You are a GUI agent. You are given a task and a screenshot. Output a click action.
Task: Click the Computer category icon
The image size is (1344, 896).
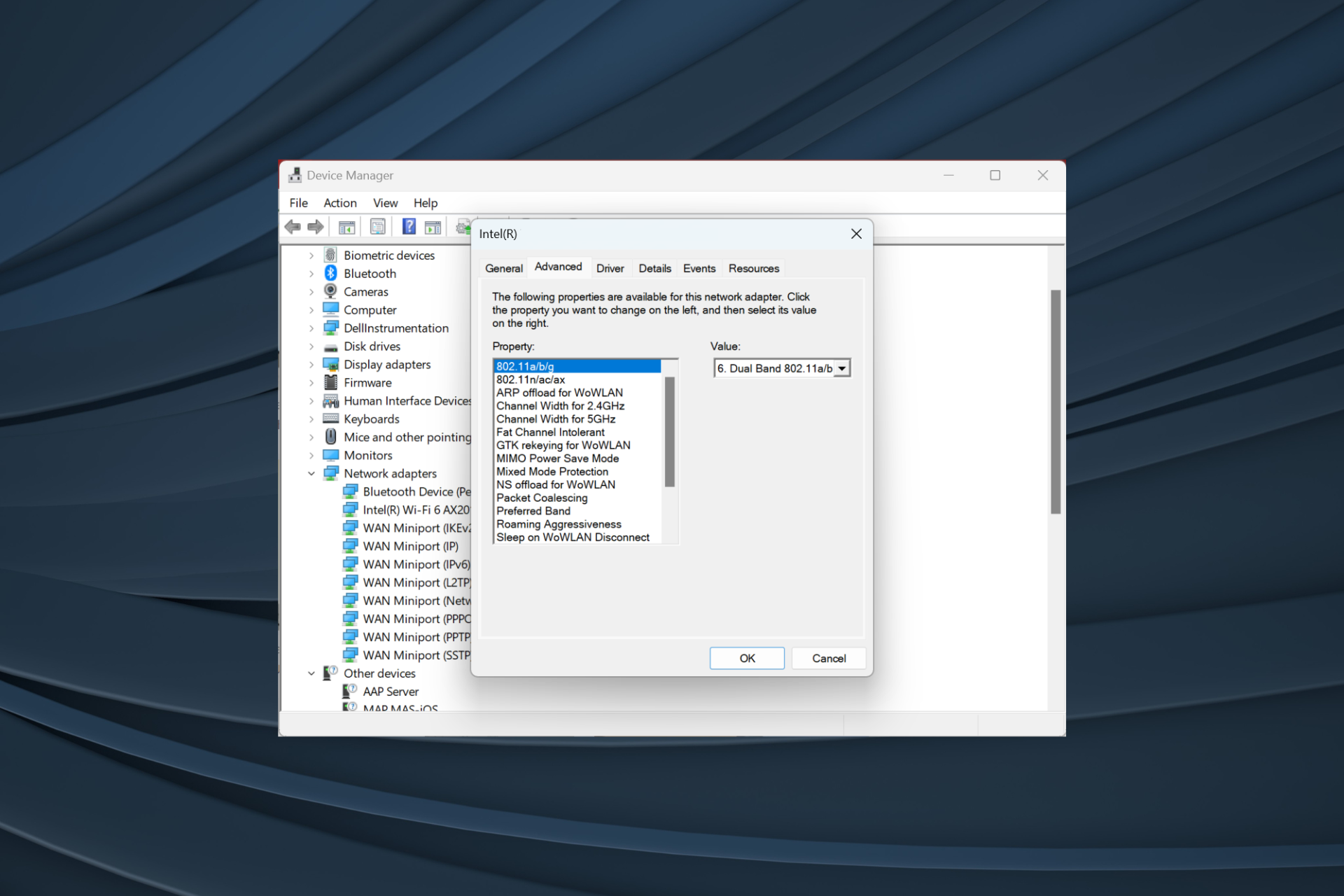330,309
